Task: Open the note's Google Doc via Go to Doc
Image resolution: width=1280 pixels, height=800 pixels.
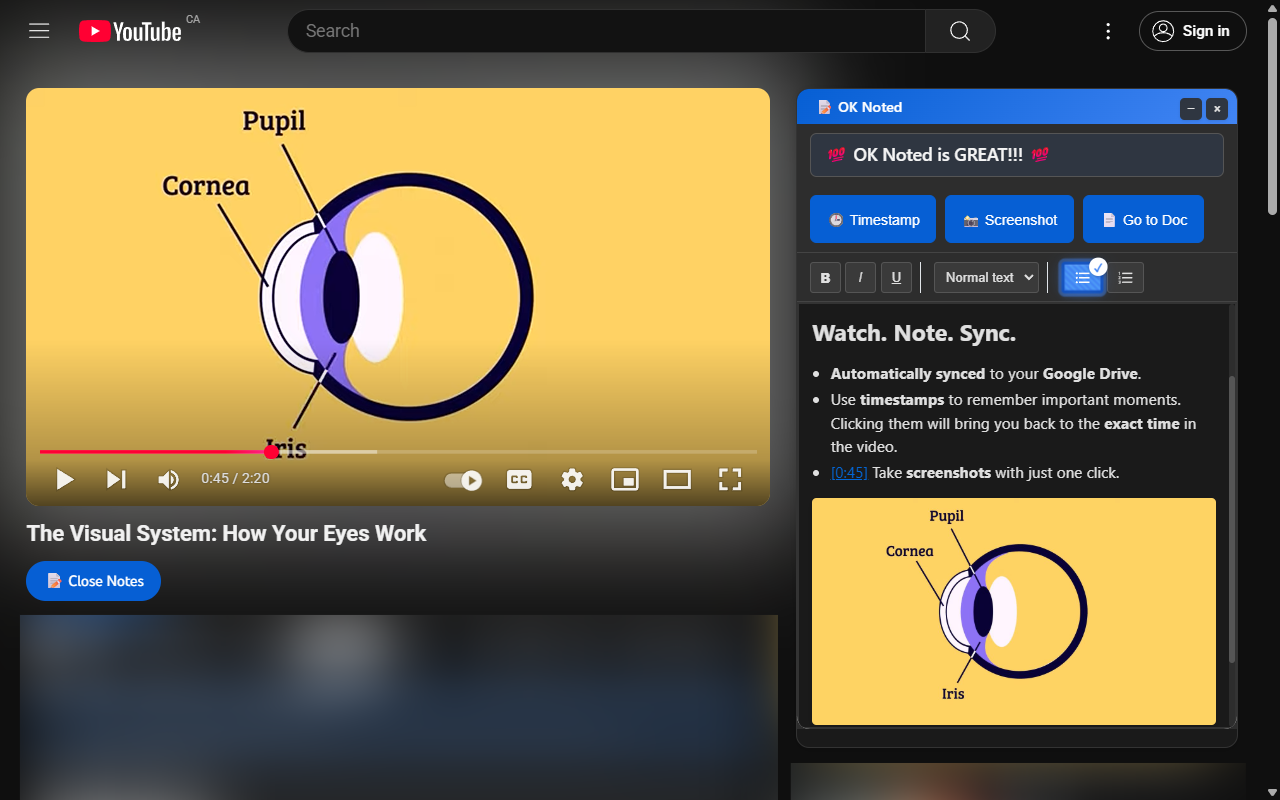Action: point(1143,219)
